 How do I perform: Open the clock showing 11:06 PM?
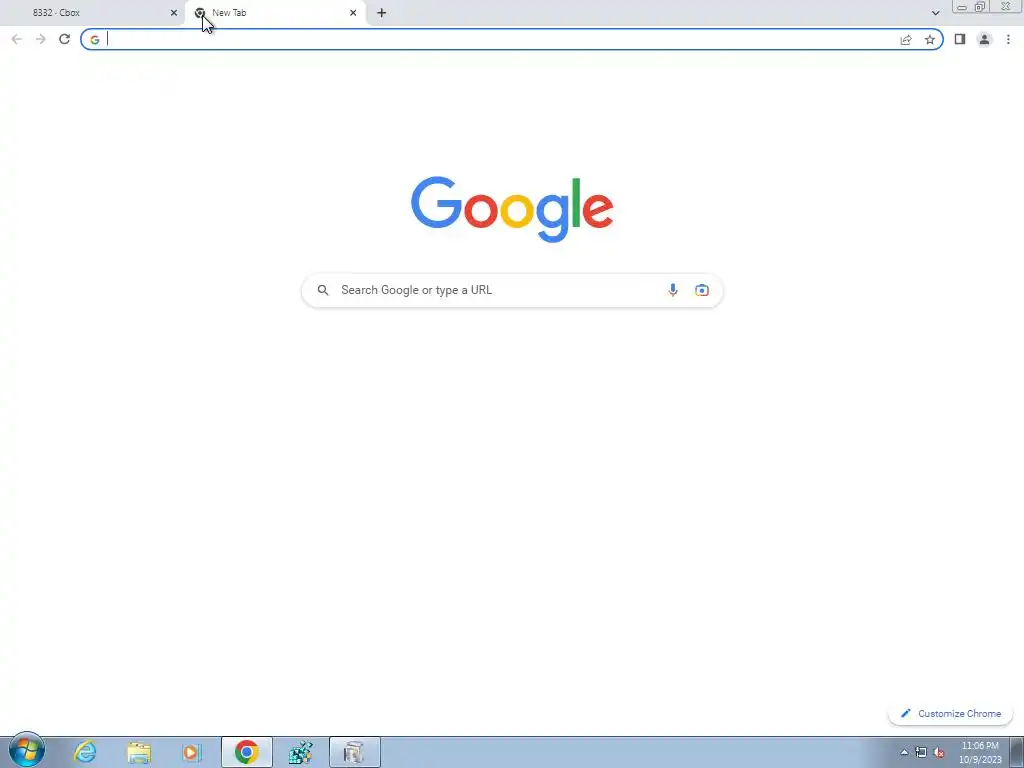pos(980,752)
